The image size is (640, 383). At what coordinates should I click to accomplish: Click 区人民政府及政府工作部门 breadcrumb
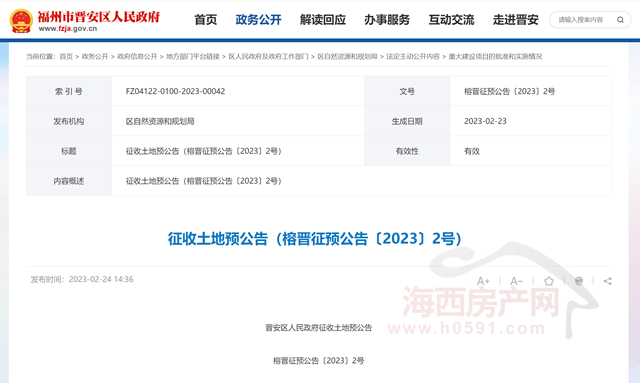tap(269, 56)
